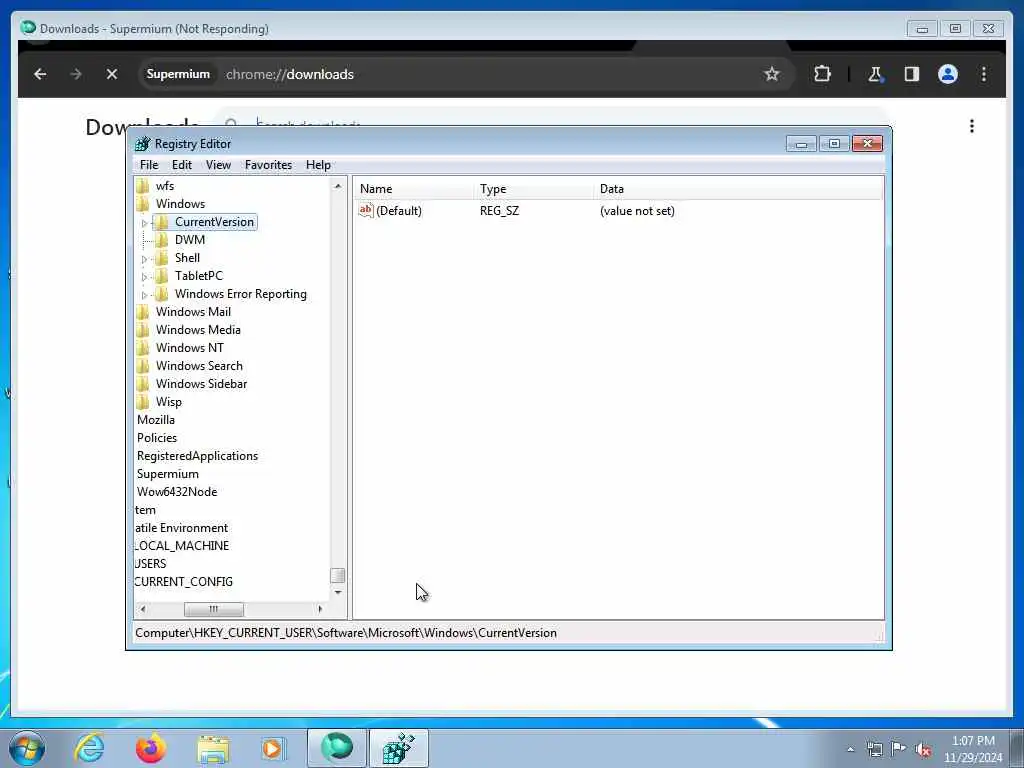
Task: Show hidden system tray icons
Action: coord(850,749)
